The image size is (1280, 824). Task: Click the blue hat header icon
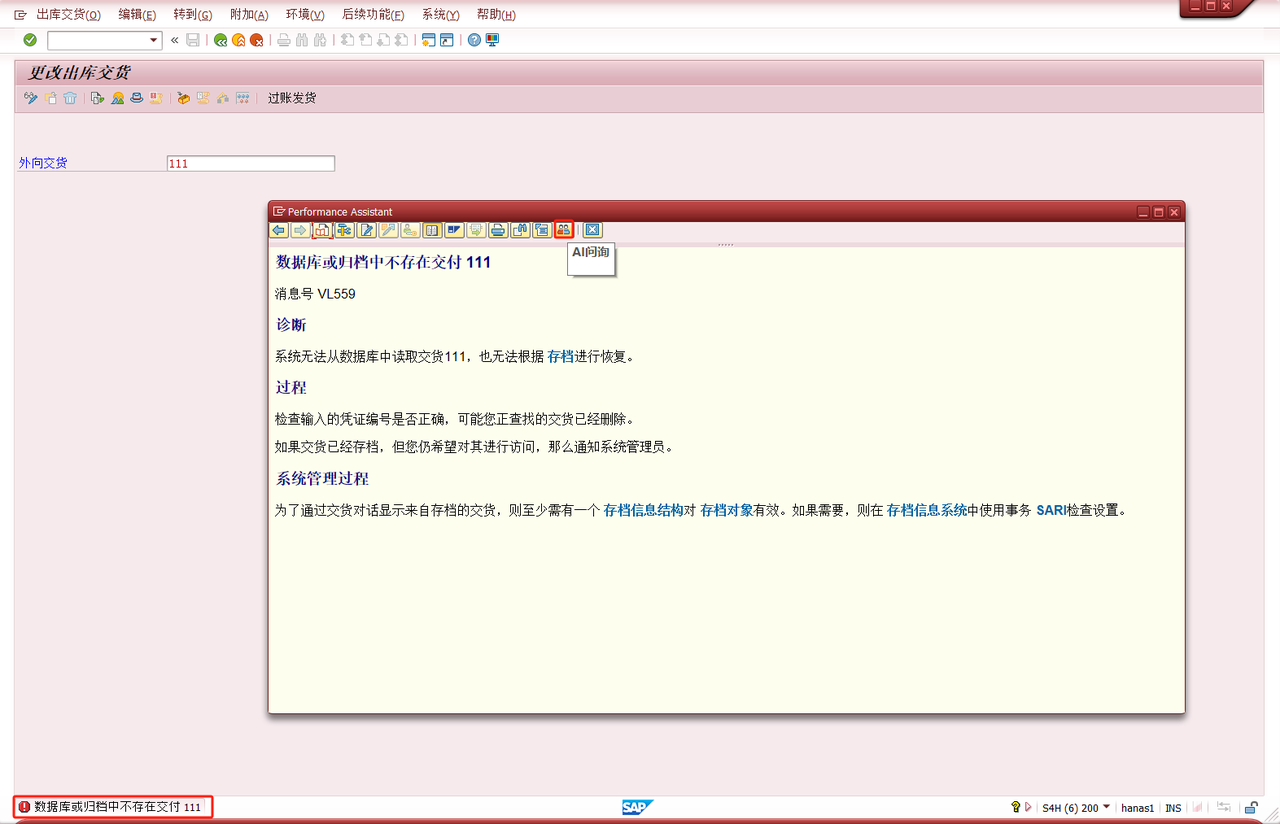137,98
